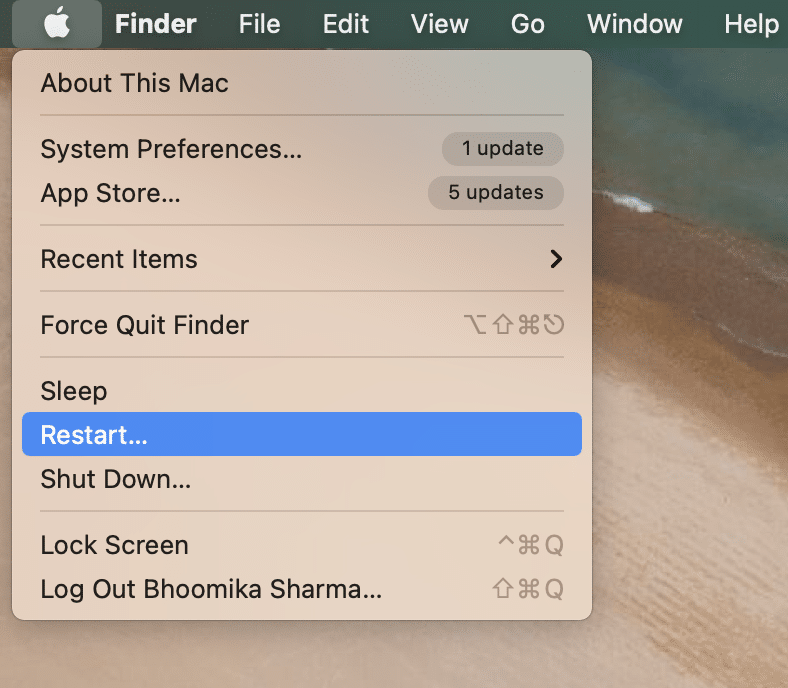Image resolution: width=788 pixels, height=688 pixels.
Task: Open the Go menu in menu bar
Action: 527,23
